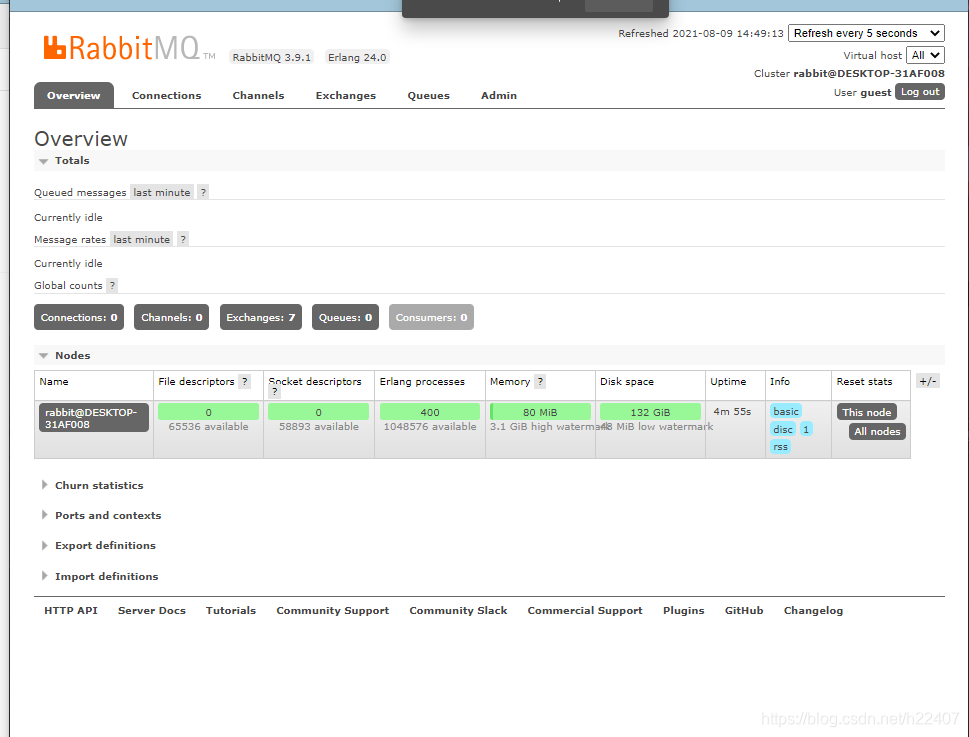Viewport: 969px width, 737px height.
Task: Open the Admin tab
Action: click(499, 95)
